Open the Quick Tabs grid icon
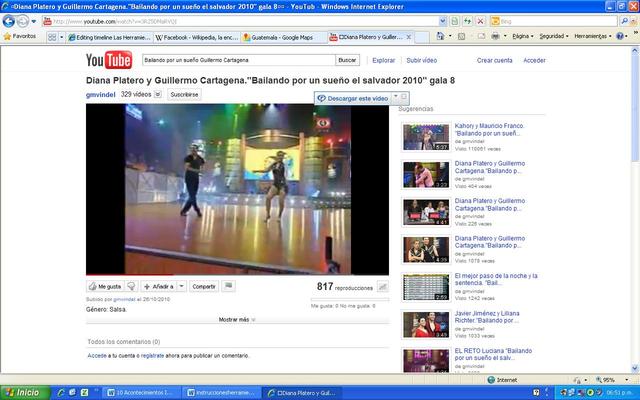Screen dimensions: 640x400 point(52,37)
